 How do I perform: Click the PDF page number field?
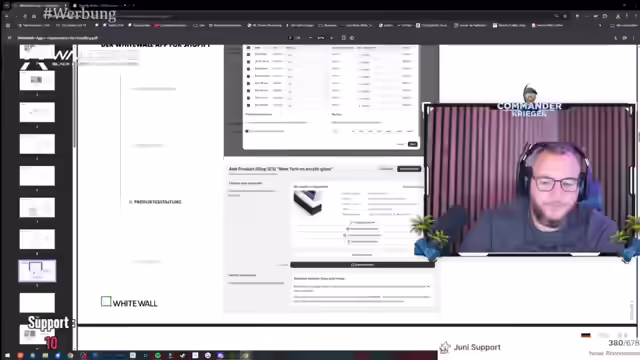[291, 38]
